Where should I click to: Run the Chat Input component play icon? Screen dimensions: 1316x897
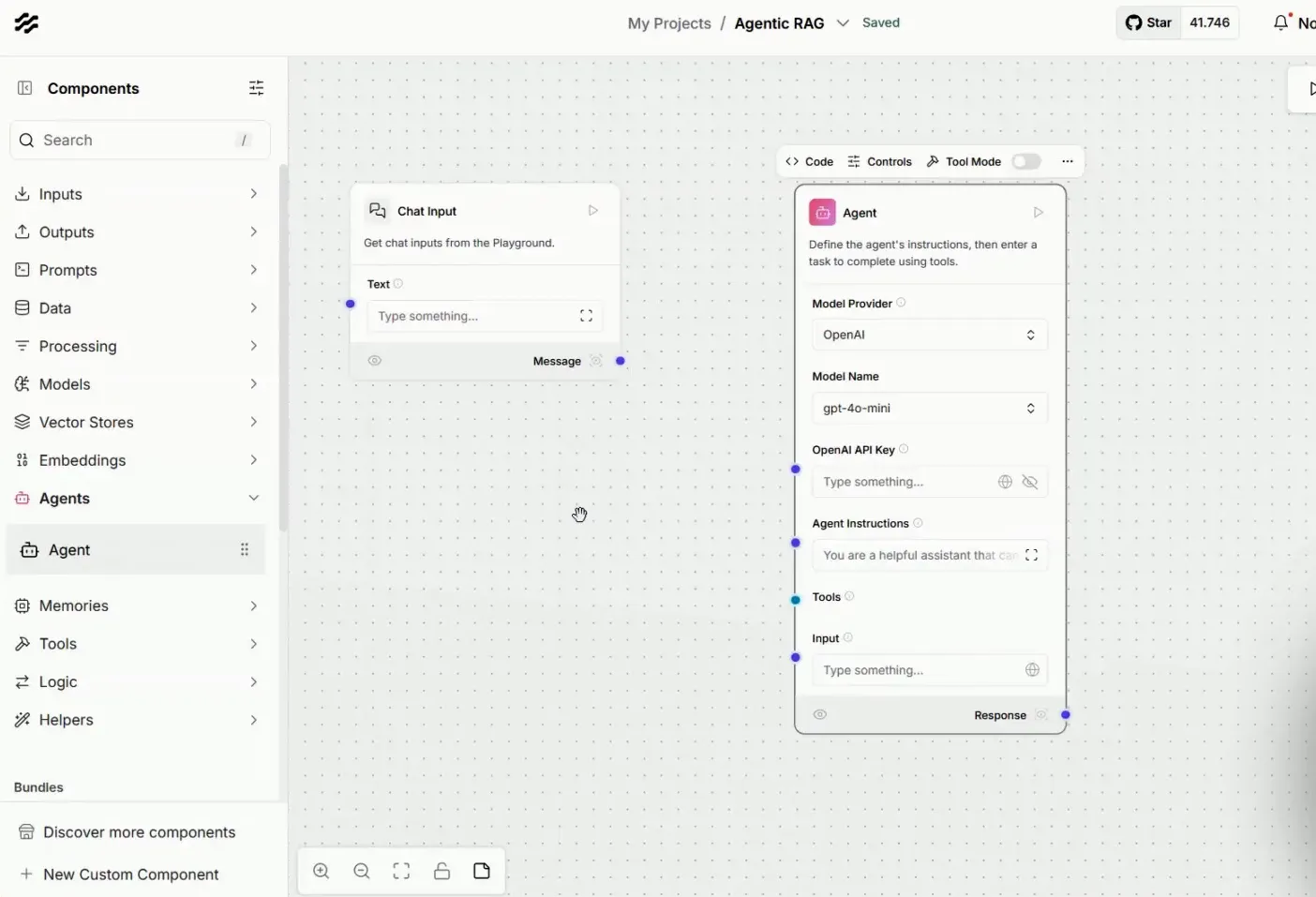(593, 211)
